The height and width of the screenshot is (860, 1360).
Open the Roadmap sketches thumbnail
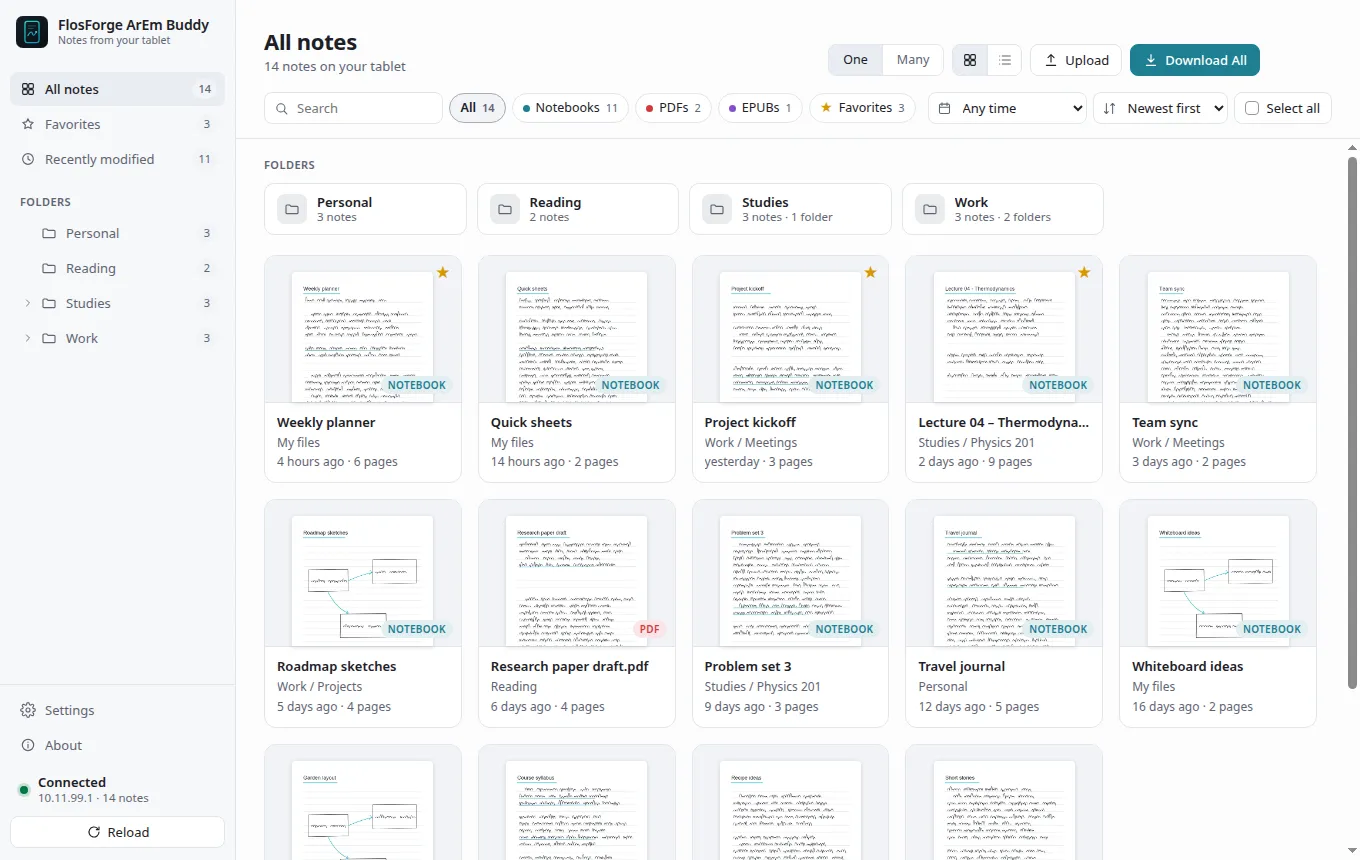point(363,574)
